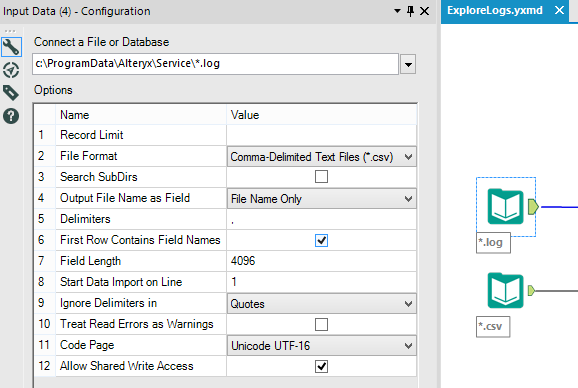Image resolution: width=578 pixels, height=388 pixels.
Task: Switch to the ExploreLogs.yxmd tab
Action: 495,10
